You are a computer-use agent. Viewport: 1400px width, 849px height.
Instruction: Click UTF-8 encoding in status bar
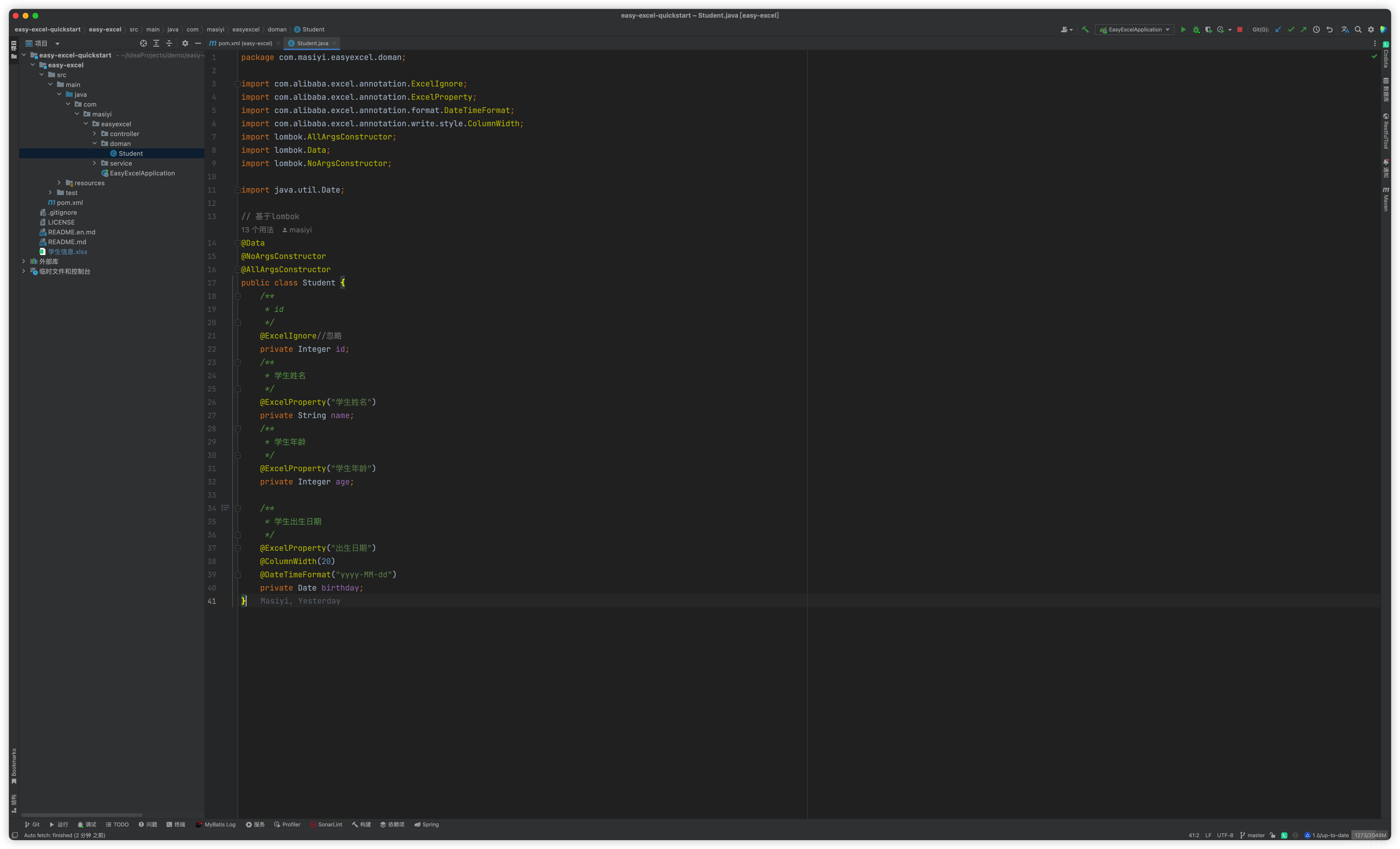click(1225, 835)
